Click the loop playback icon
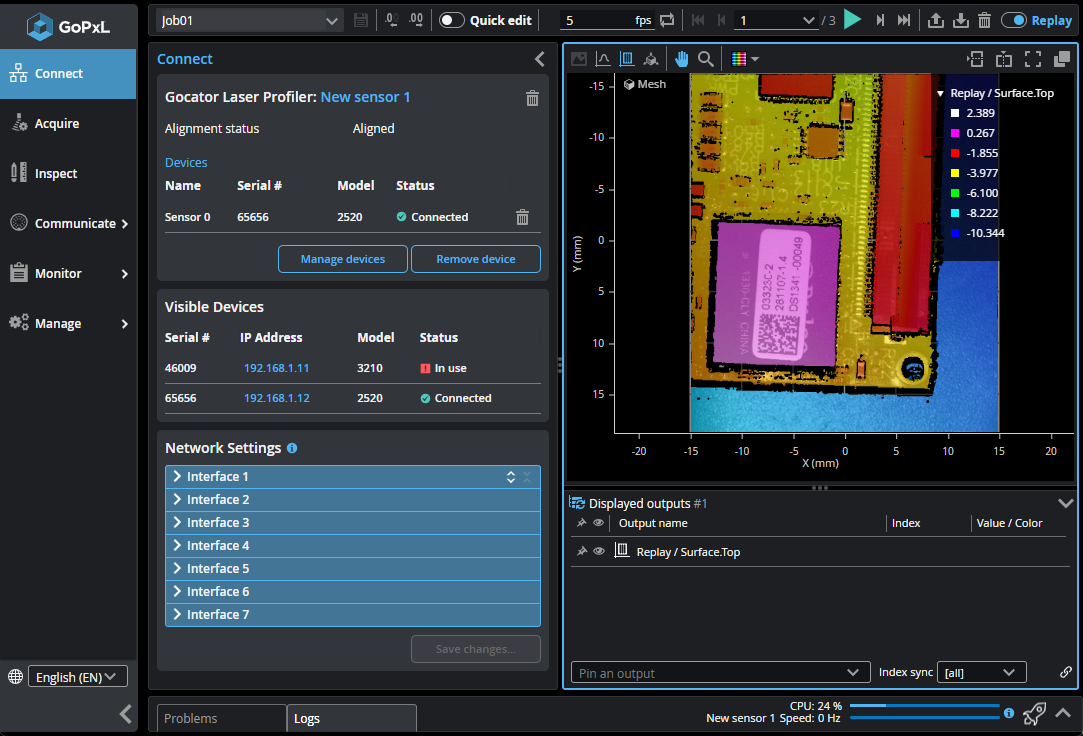Image resolution: width=1083 pixels, height=736 pixels. pos(667,20)
